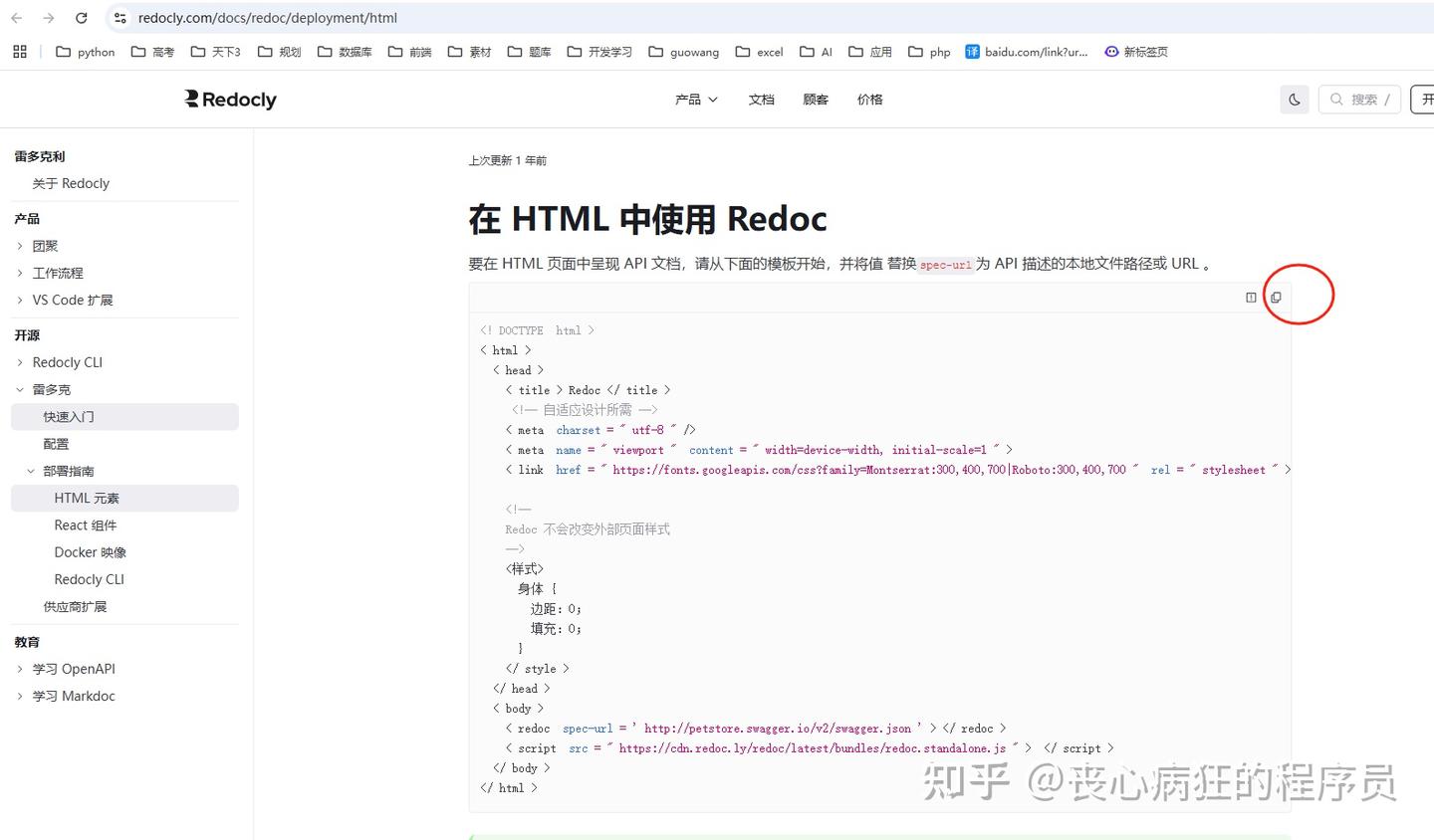
Task: Open 供应商扩展 sidebar page
Action: coord(75,606)
